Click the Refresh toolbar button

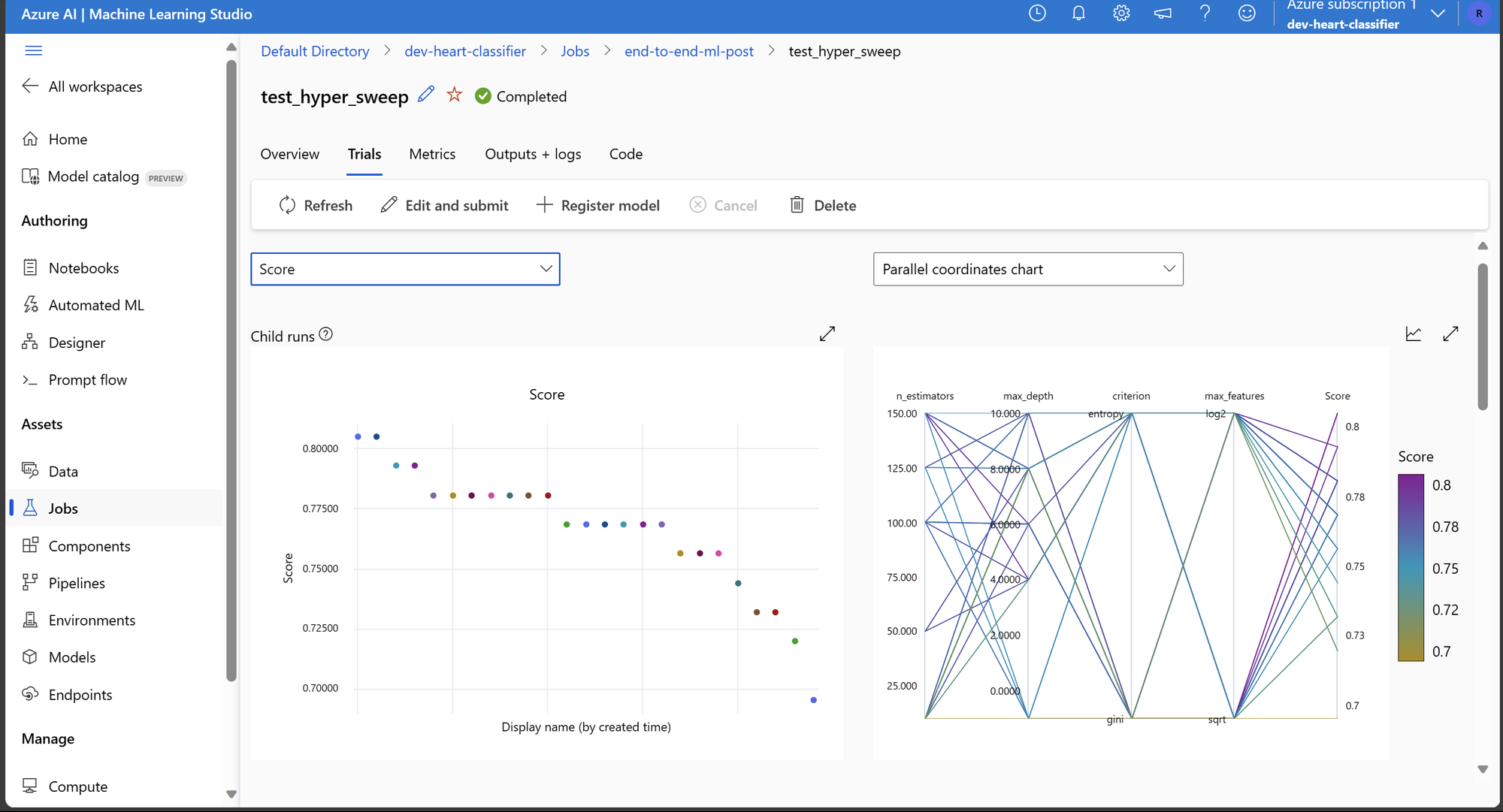[x=316, y=205]
